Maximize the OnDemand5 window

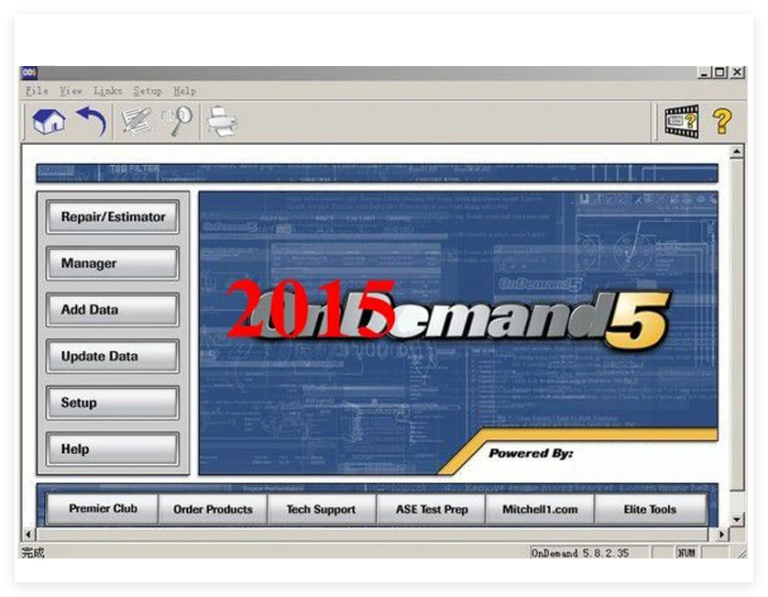point(720,72)
